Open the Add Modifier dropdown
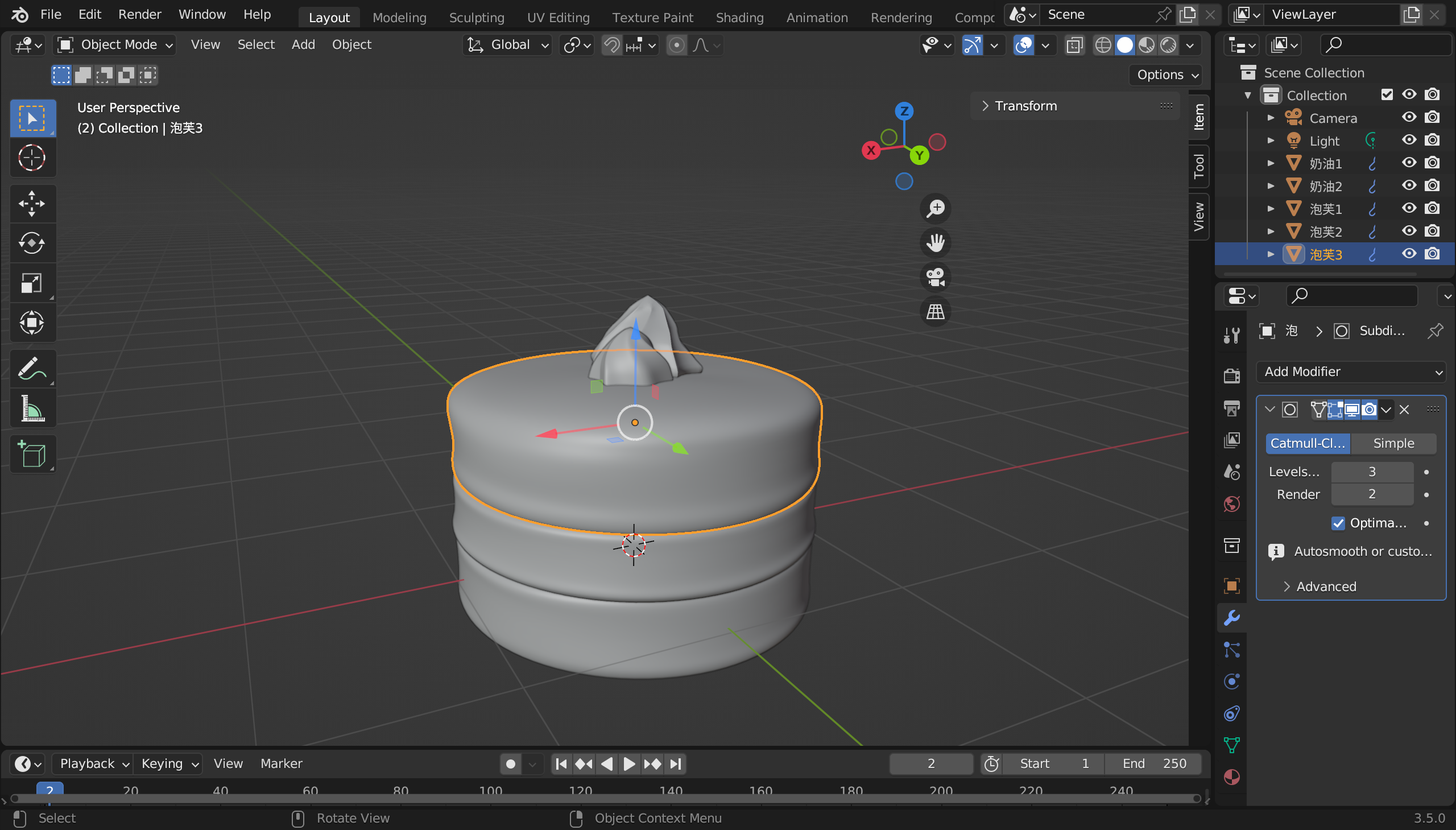Image resolution: width=1456 pixels, height=830 pixels. click(1351, 372)
